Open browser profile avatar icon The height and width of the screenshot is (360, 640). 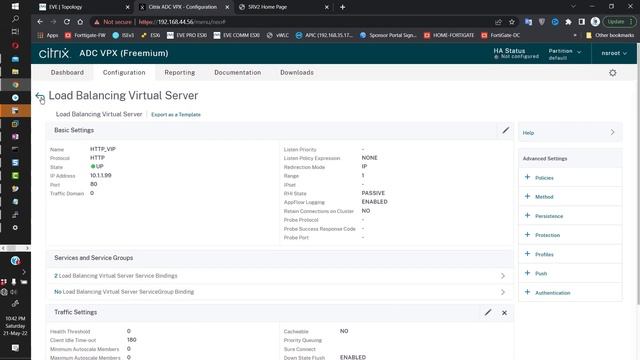pyautogui.click(x=595, y=22)
